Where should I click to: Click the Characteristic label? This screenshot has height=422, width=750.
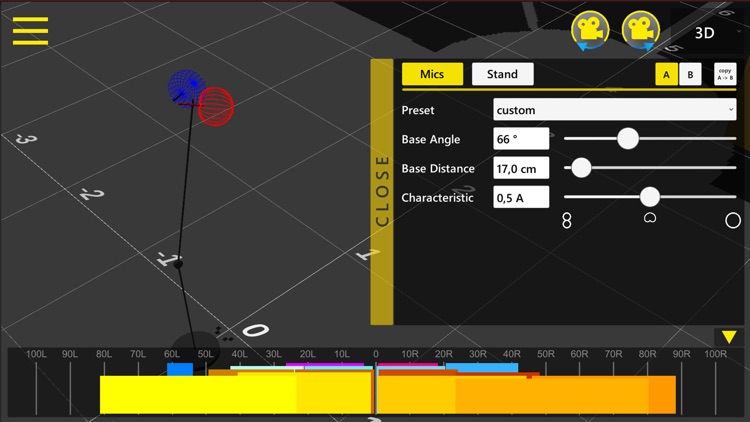[437, 198]
